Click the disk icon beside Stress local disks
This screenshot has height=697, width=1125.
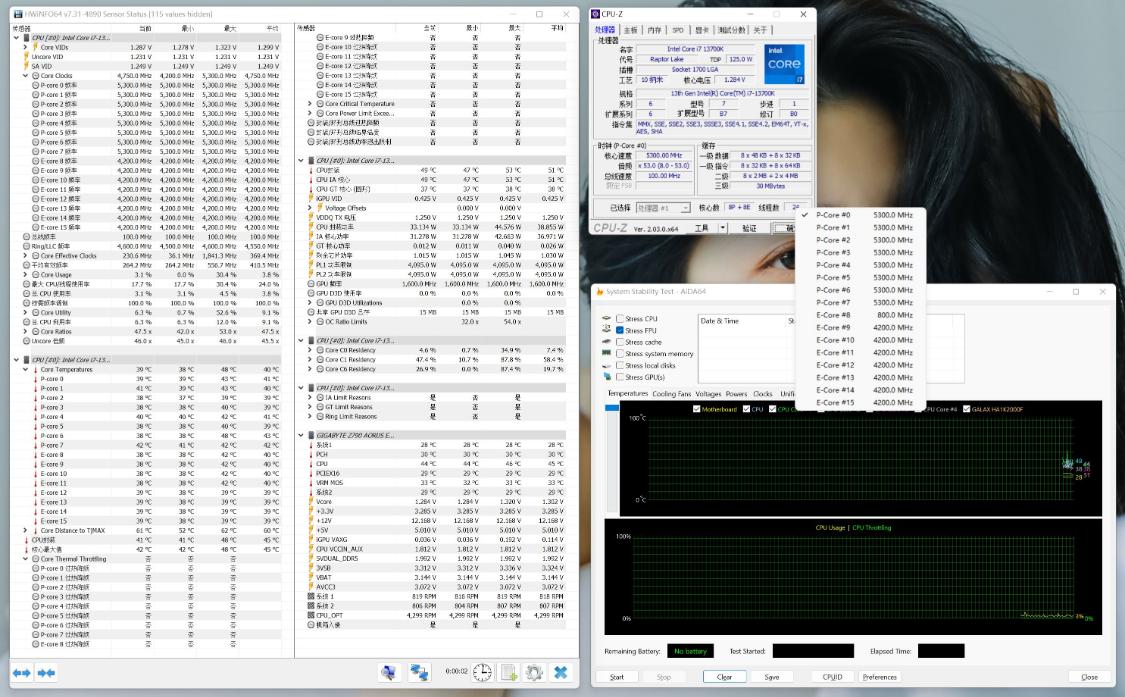click(x=606, y=365)
